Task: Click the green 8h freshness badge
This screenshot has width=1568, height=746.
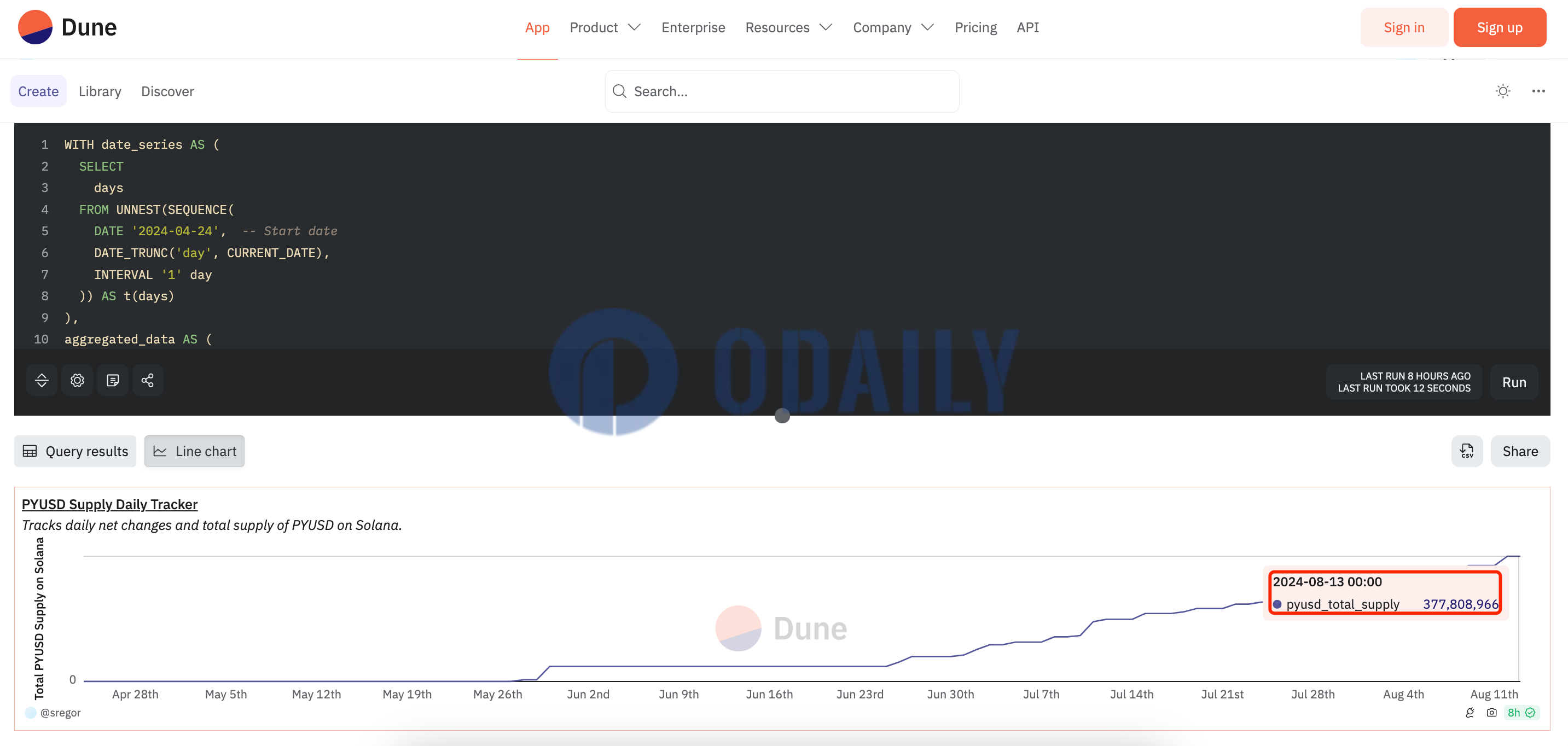Action: click(x=1521, y=713)
